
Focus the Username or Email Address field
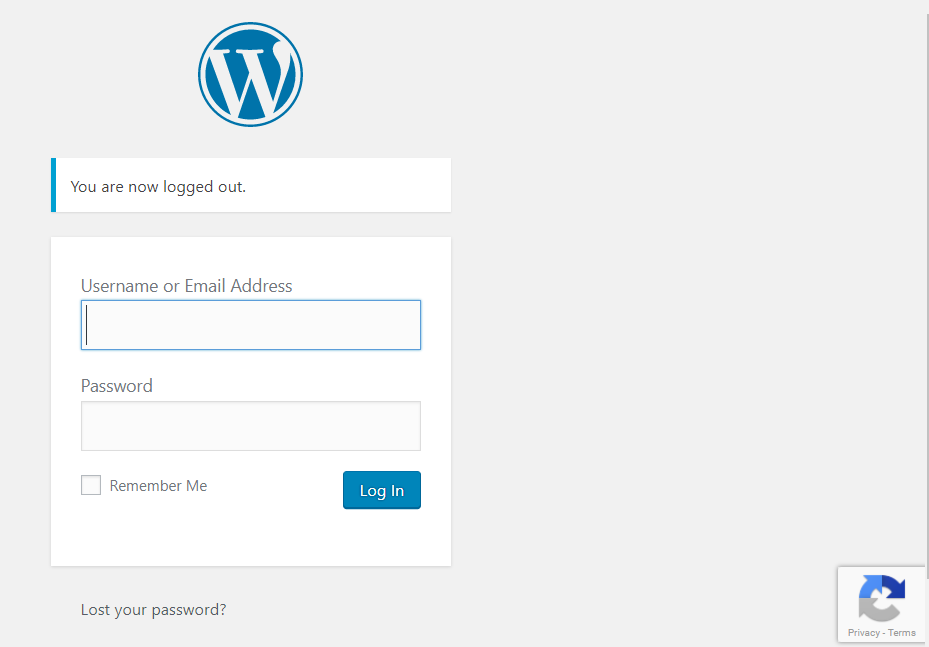click(x=250, y=325)
